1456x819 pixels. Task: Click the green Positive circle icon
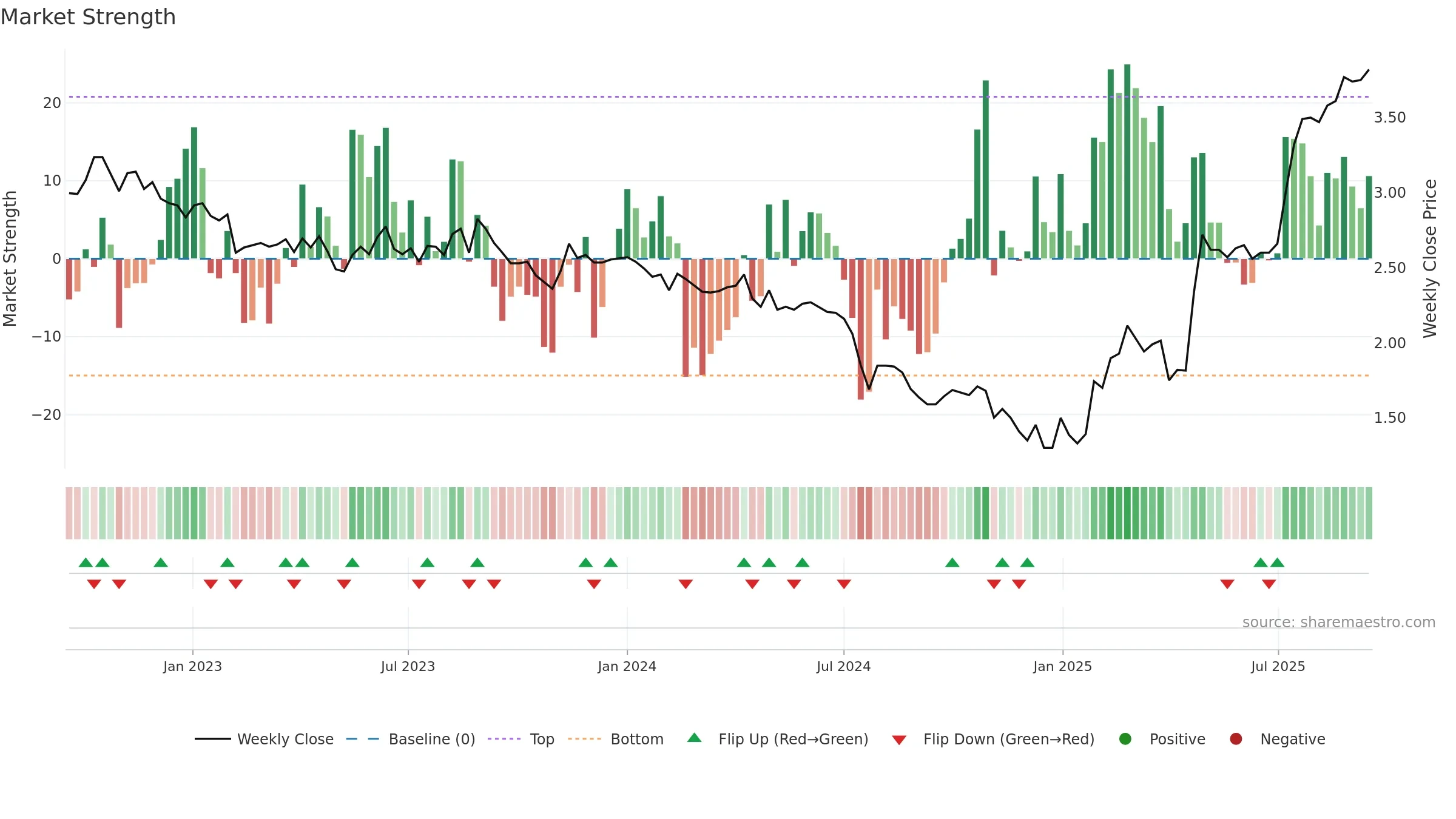pyautogui.click(x=1125, y=739)
